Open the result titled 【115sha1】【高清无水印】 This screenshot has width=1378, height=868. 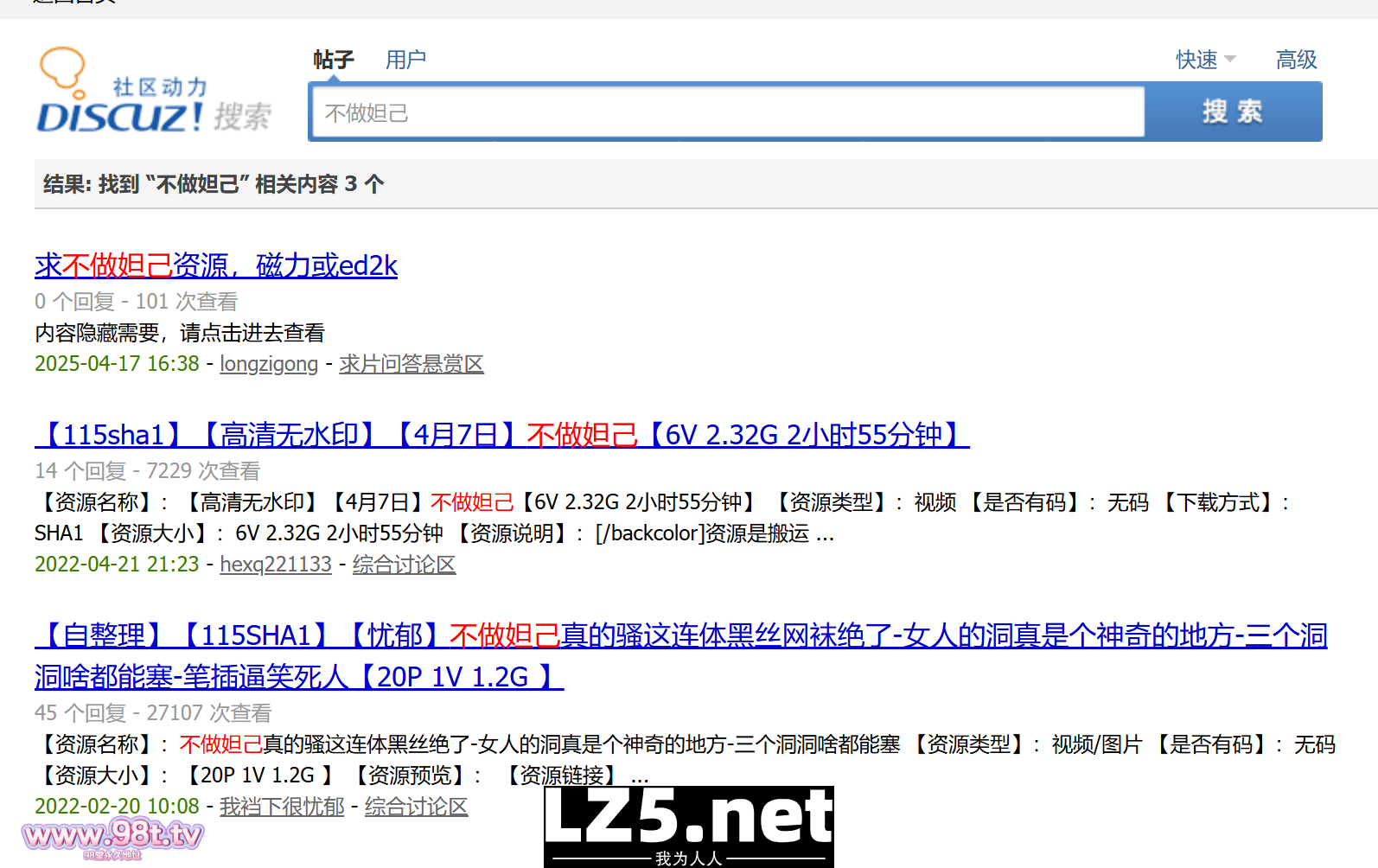tap(501, 435)
